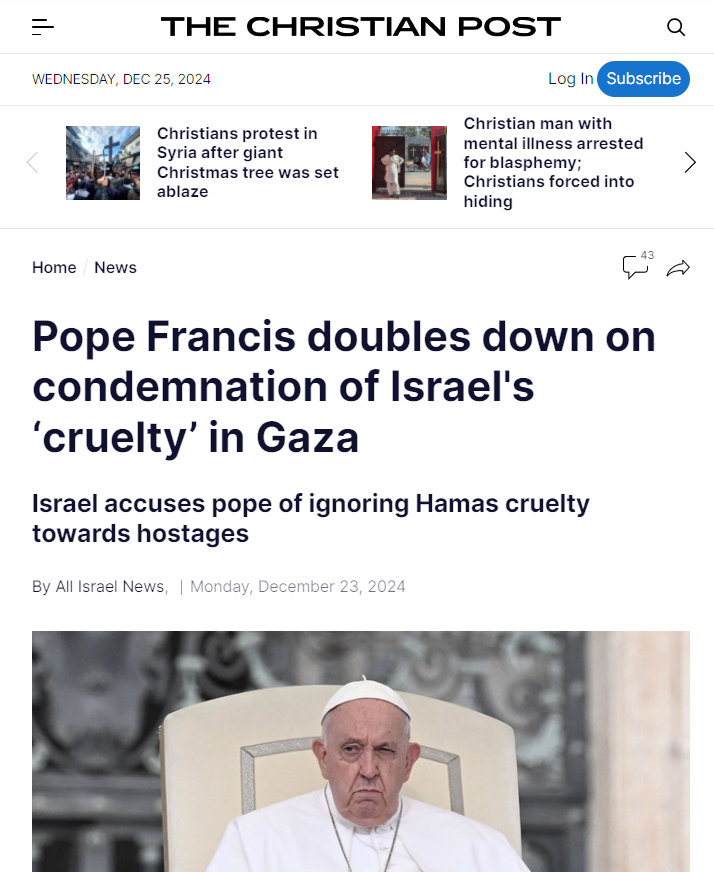Click the search magnifier icon

point(676,27)
